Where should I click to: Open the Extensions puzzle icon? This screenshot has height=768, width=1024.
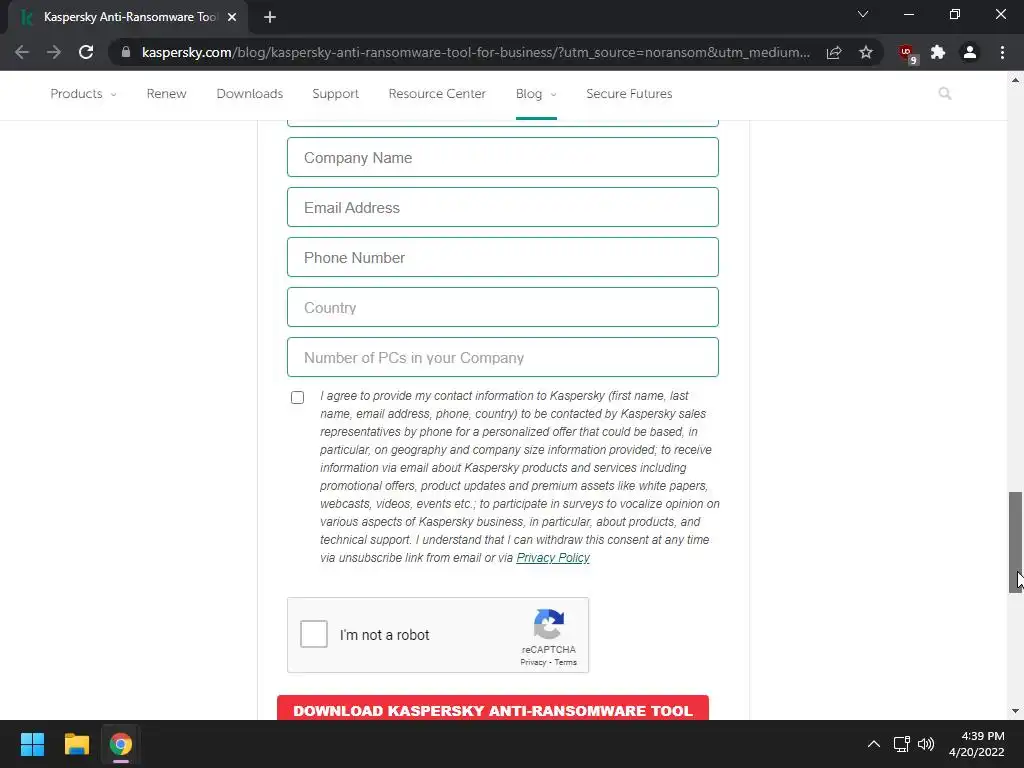[x=938, y=52]
